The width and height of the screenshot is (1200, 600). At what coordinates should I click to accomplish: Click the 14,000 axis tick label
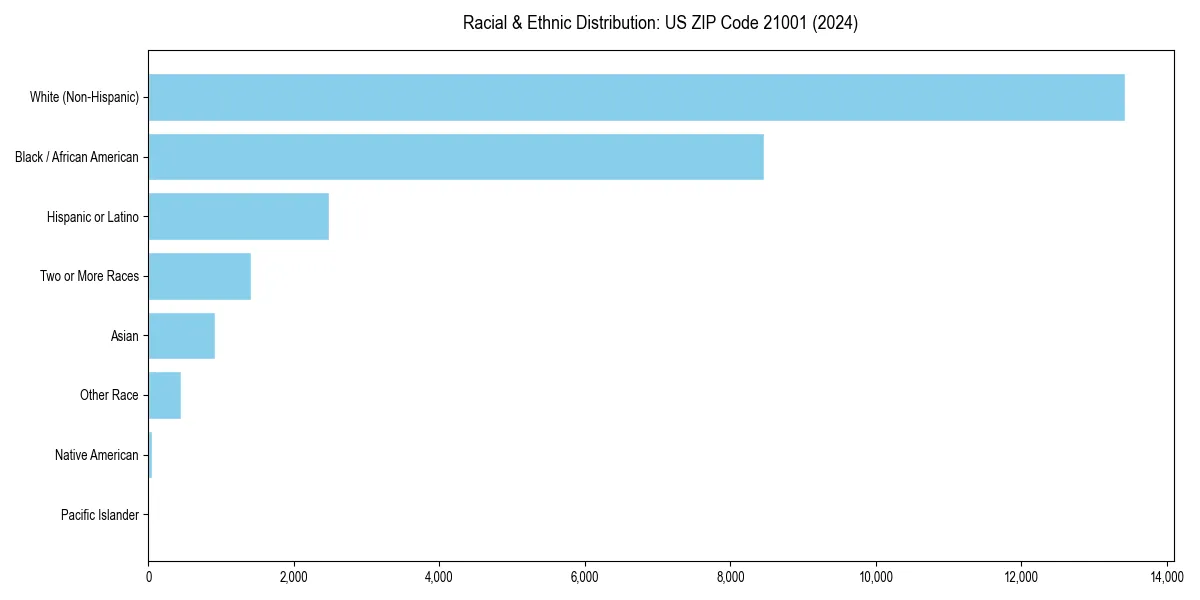(1167, 576)
